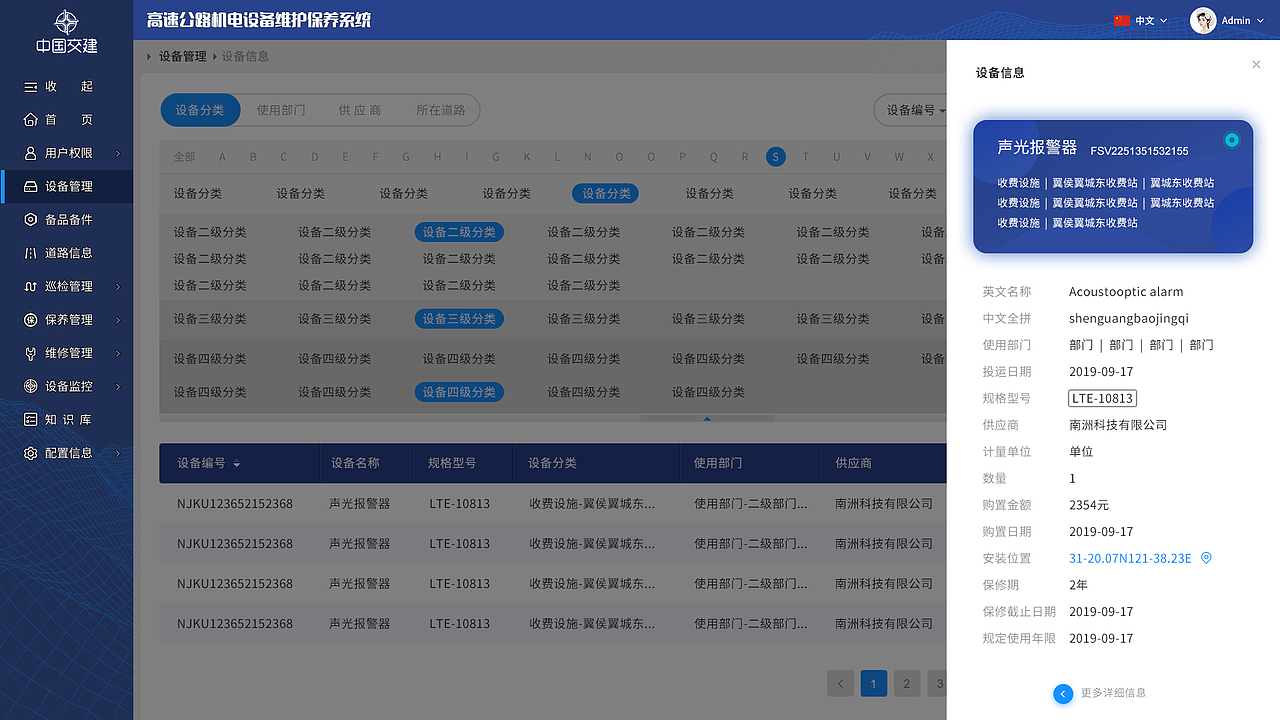Image resolution: width=1280 pixels, height=720 pixels.
Task: Toggle sort on the 设备编号 column
Action: pyautogui.click(x=238, y=463)
